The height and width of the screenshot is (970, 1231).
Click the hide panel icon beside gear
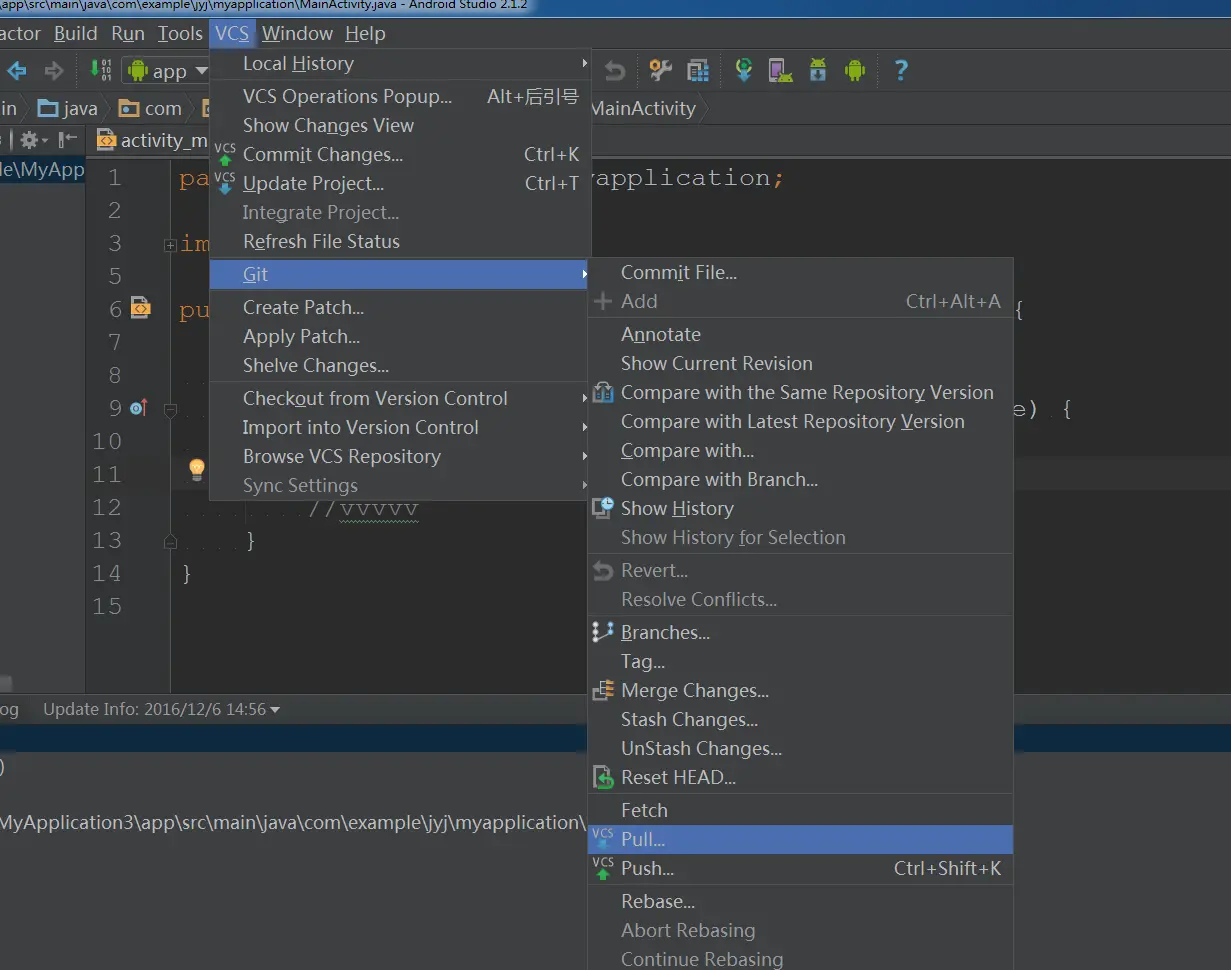pos(67,140)
